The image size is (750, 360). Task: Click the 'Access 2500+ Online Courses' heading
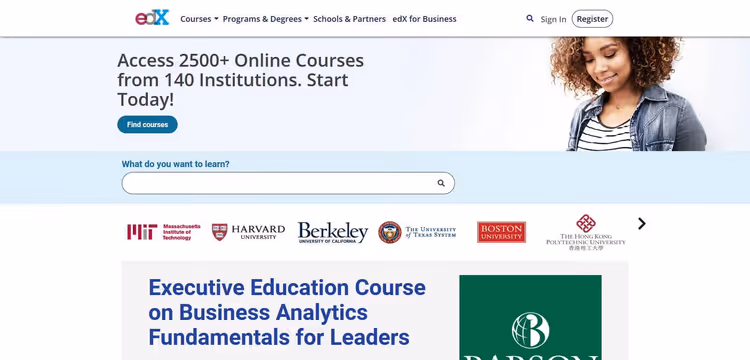click(241, 80)
